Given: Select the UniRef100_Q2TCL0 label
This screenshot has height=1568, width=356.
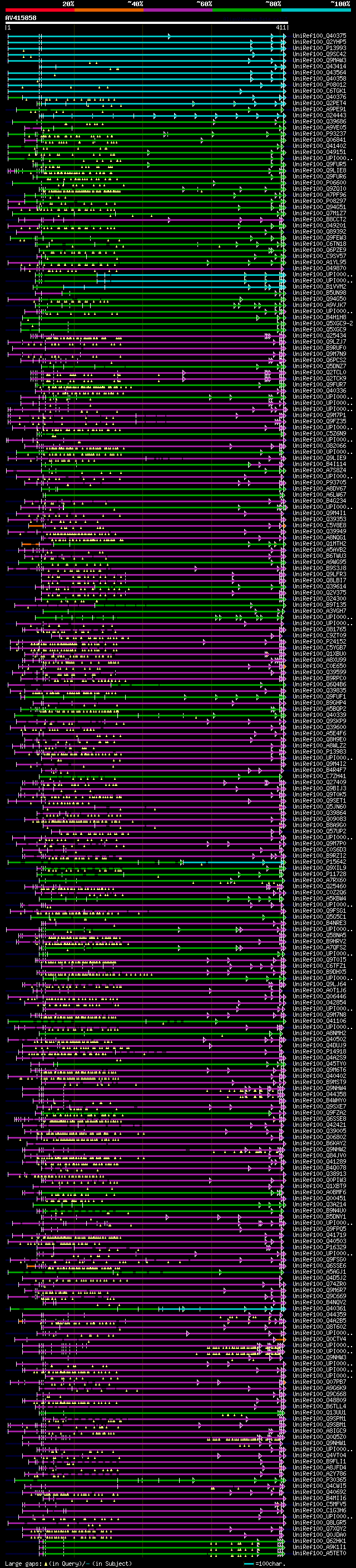Looking at the screenshot, I should (x=319, y=373).
